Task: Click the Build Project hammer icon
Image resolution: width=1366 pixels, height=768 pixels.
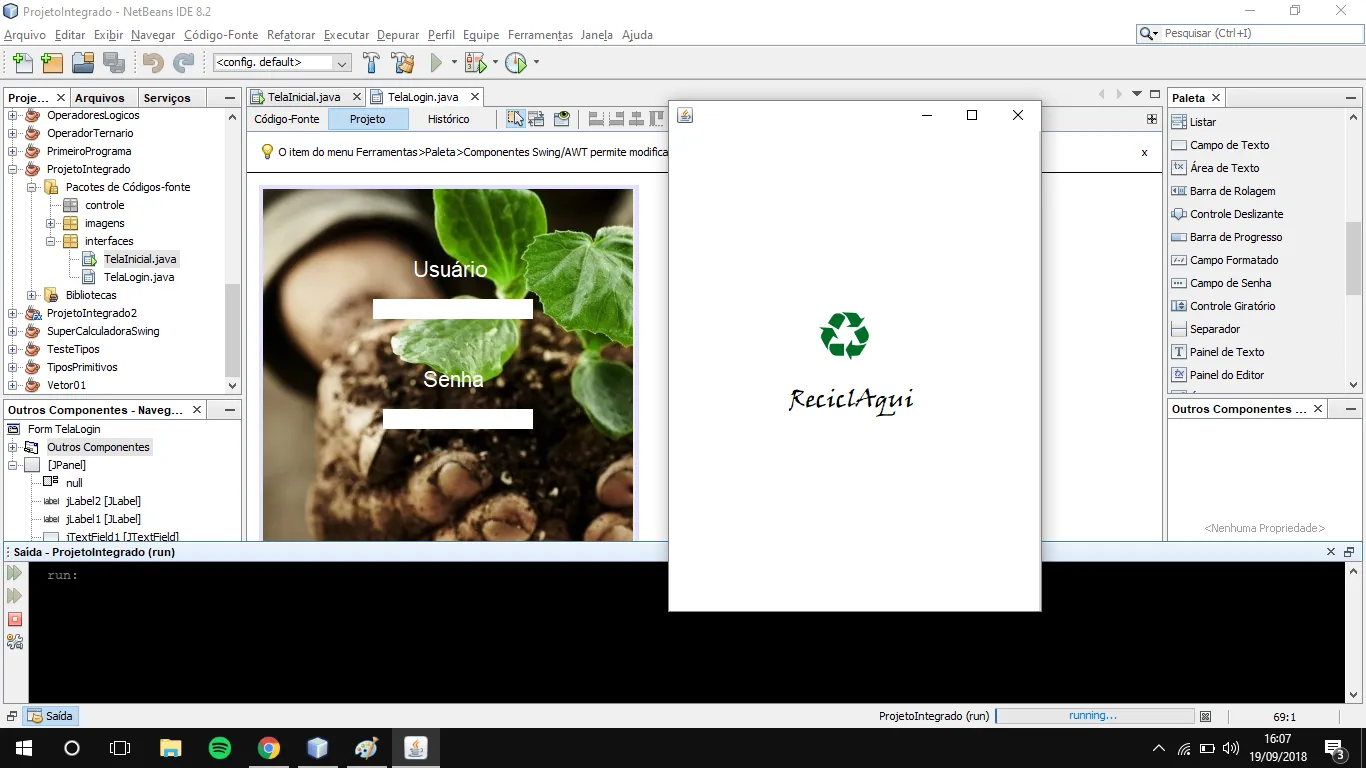Action: click(x=371, y=63)
